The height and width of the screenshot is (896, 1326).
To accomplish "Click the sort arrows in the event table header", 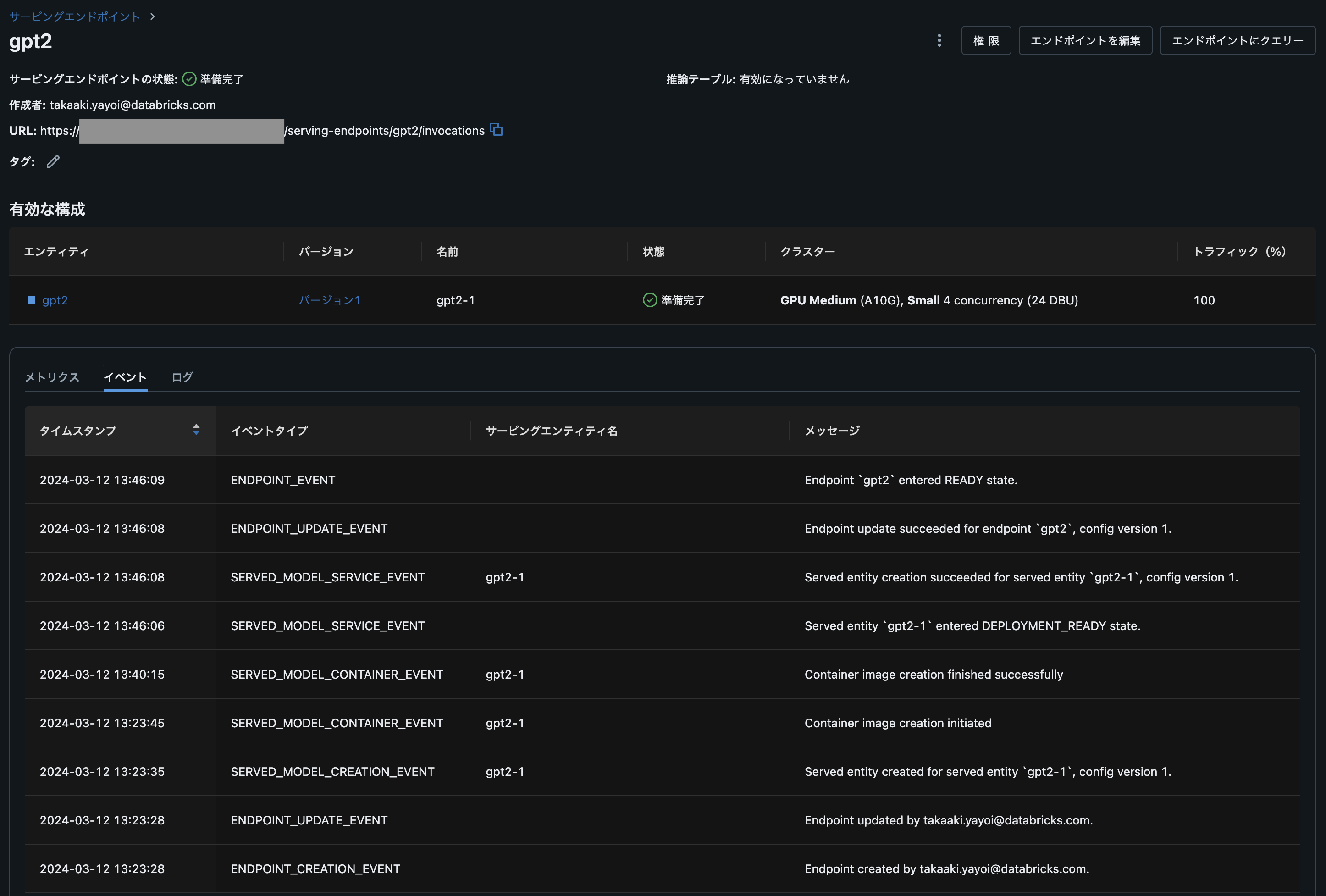I will (196, 430).
